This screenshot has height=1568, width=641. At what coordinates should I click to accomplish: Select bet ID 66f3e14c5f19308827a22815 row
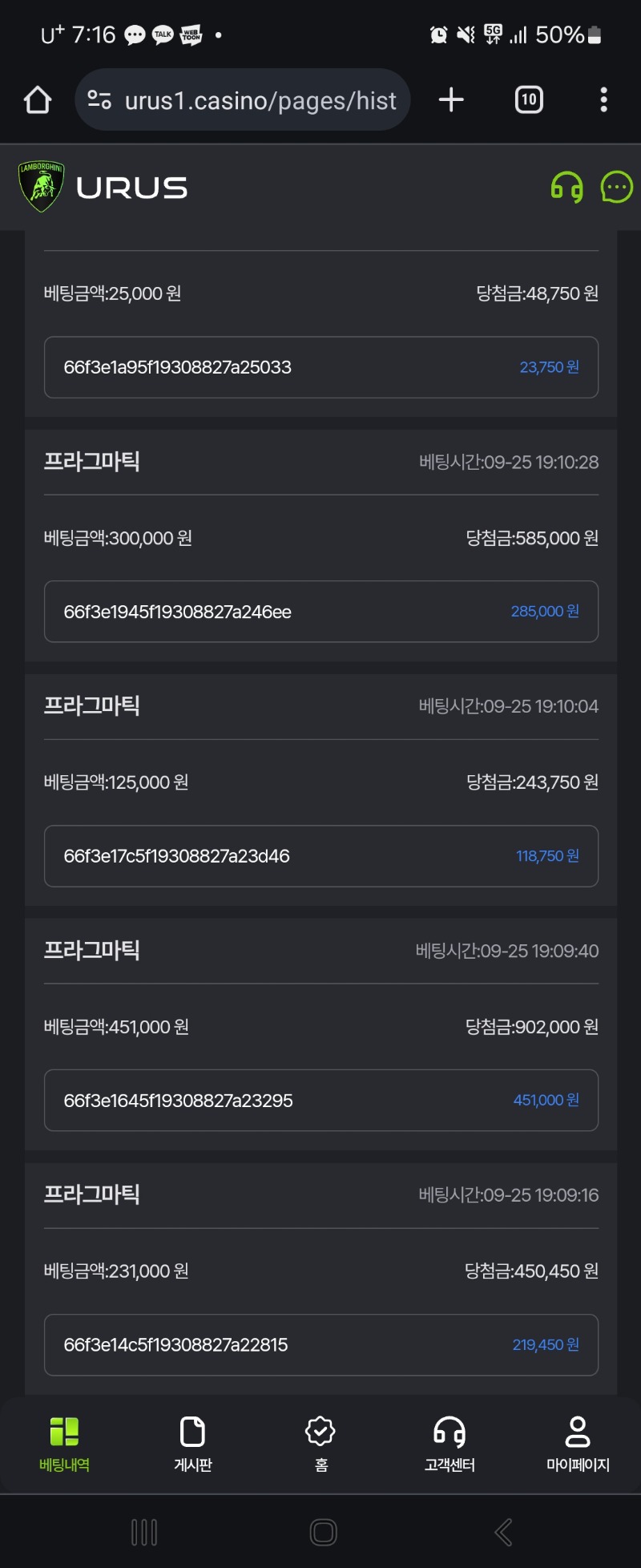321,1345
